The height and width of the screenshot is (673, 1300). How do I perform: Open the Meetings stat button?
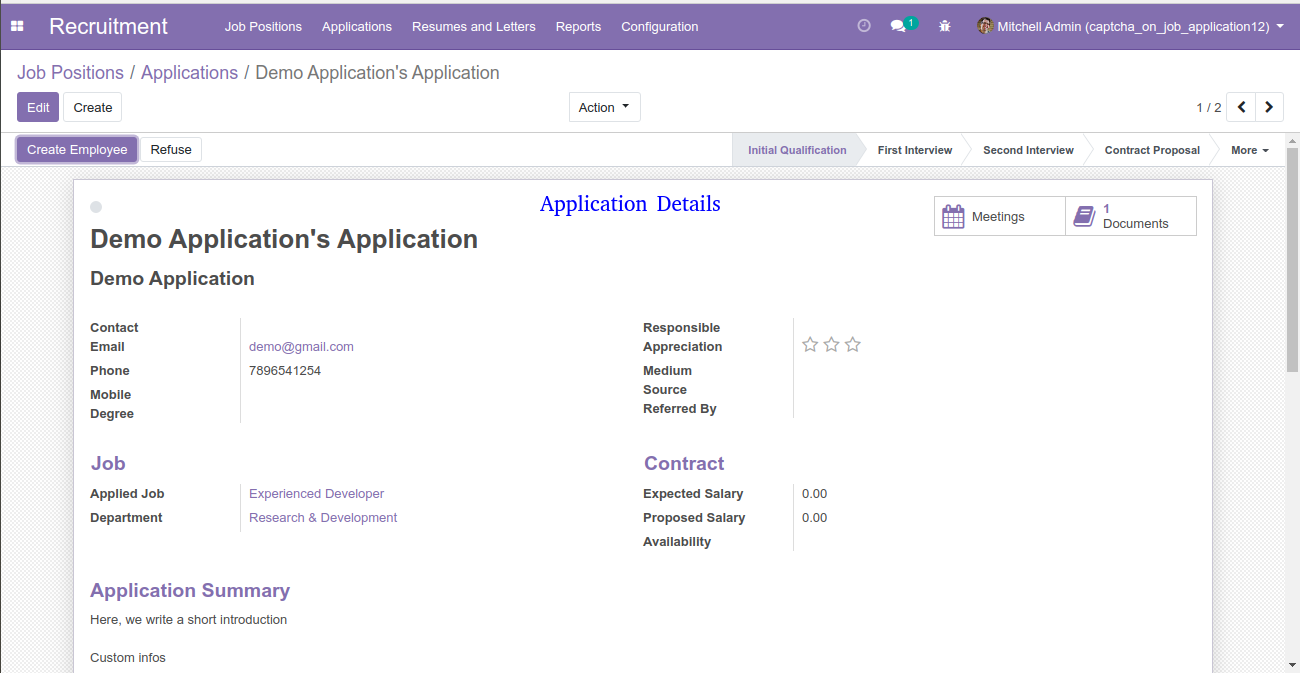1000,216
